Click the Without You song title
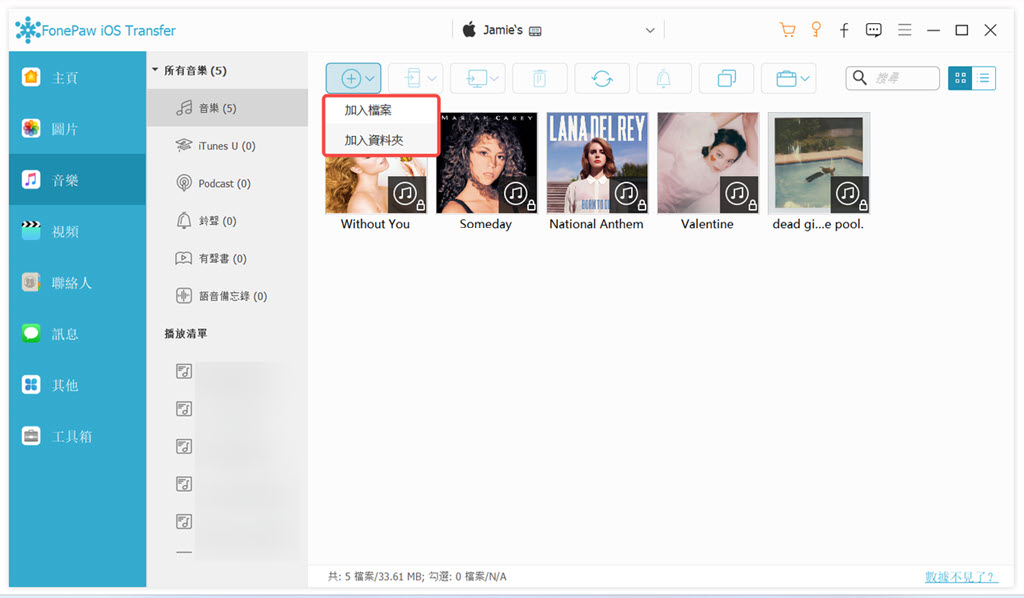Image resolution: width=1024 pixels, height=598 pixels. click(375, 224)
